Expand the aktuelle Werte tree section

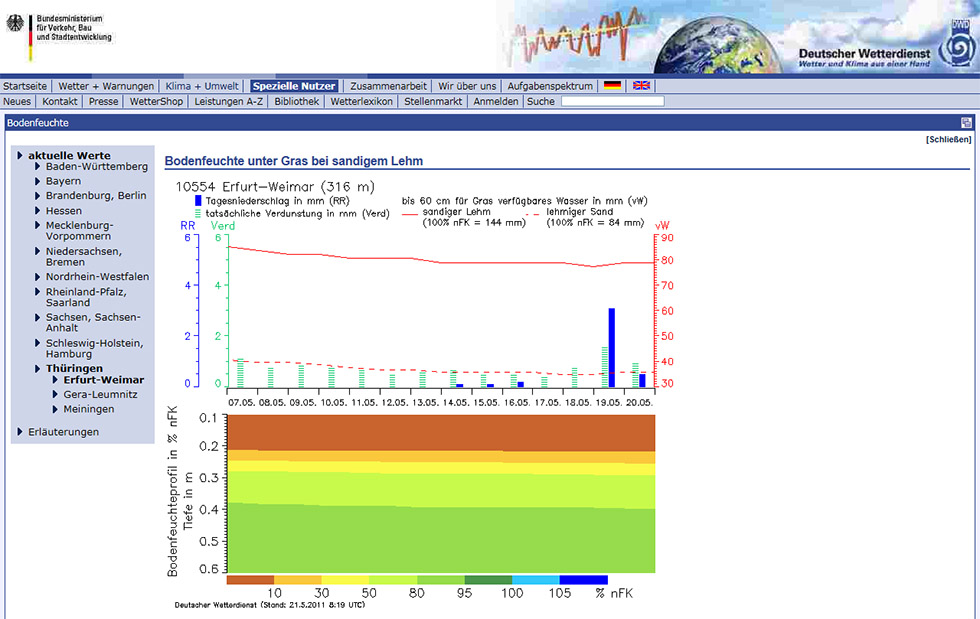tap(69, 155)
